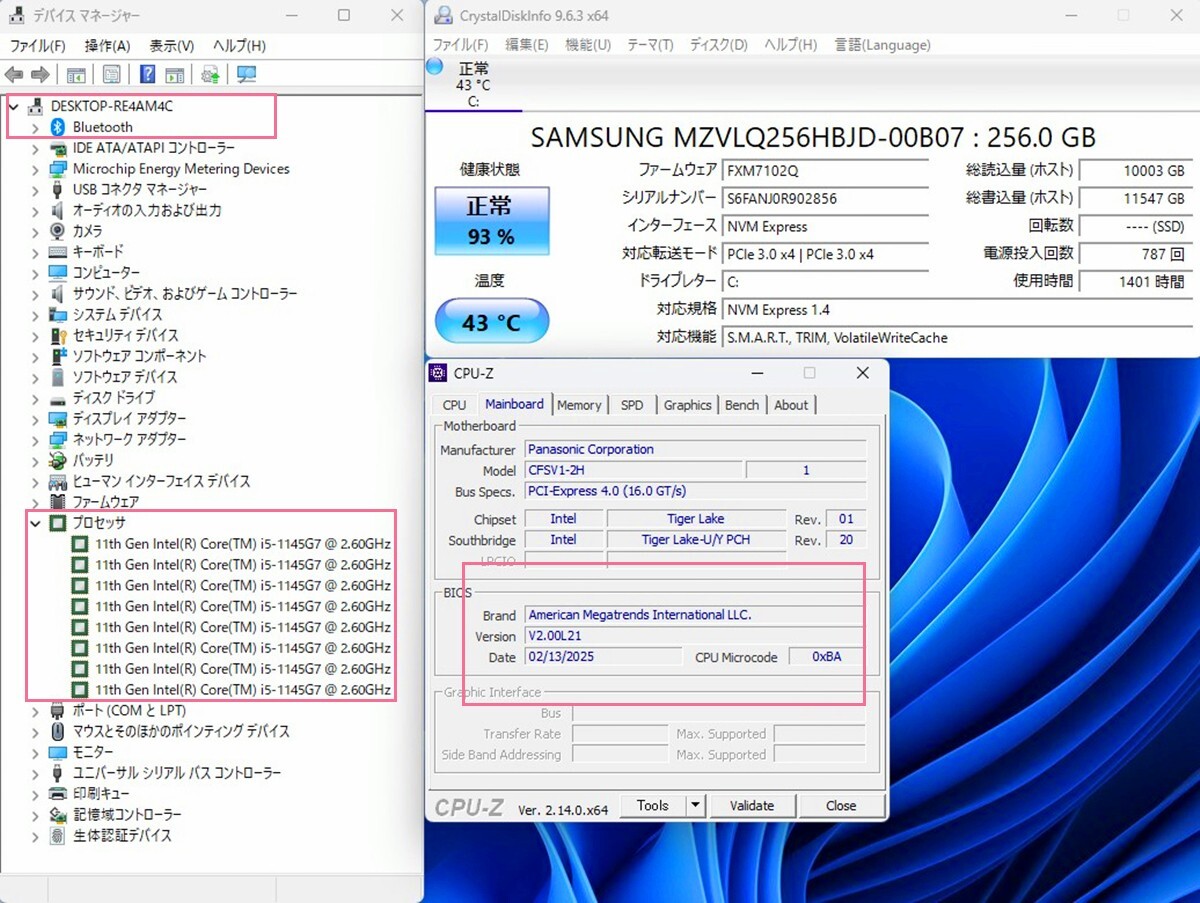Expand ディスプレイ アダプター

(x=36, y=419)
